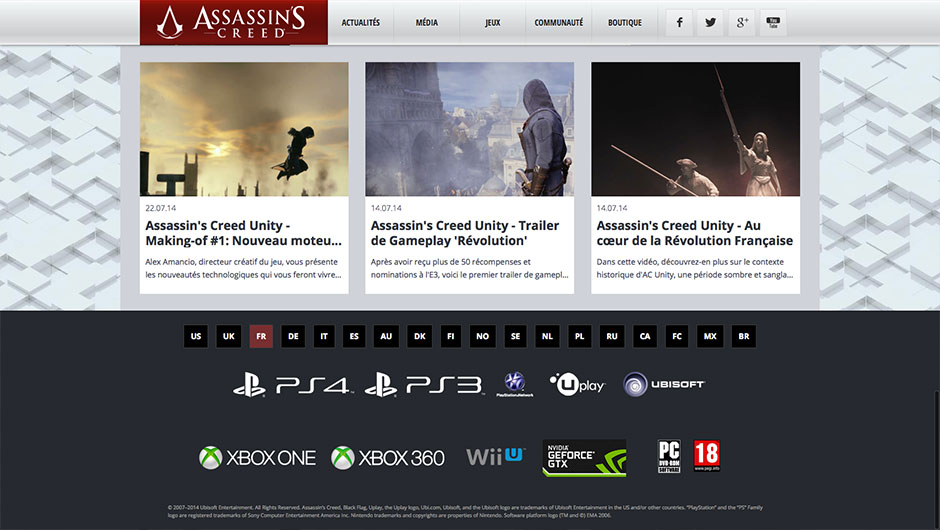Open the Jeux menu
This screenshot has width=940, height=530.
[x=493, y=23]
